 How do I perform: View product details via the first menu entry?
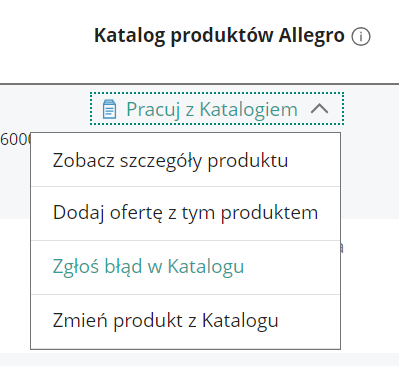click(x=170, y=160)
